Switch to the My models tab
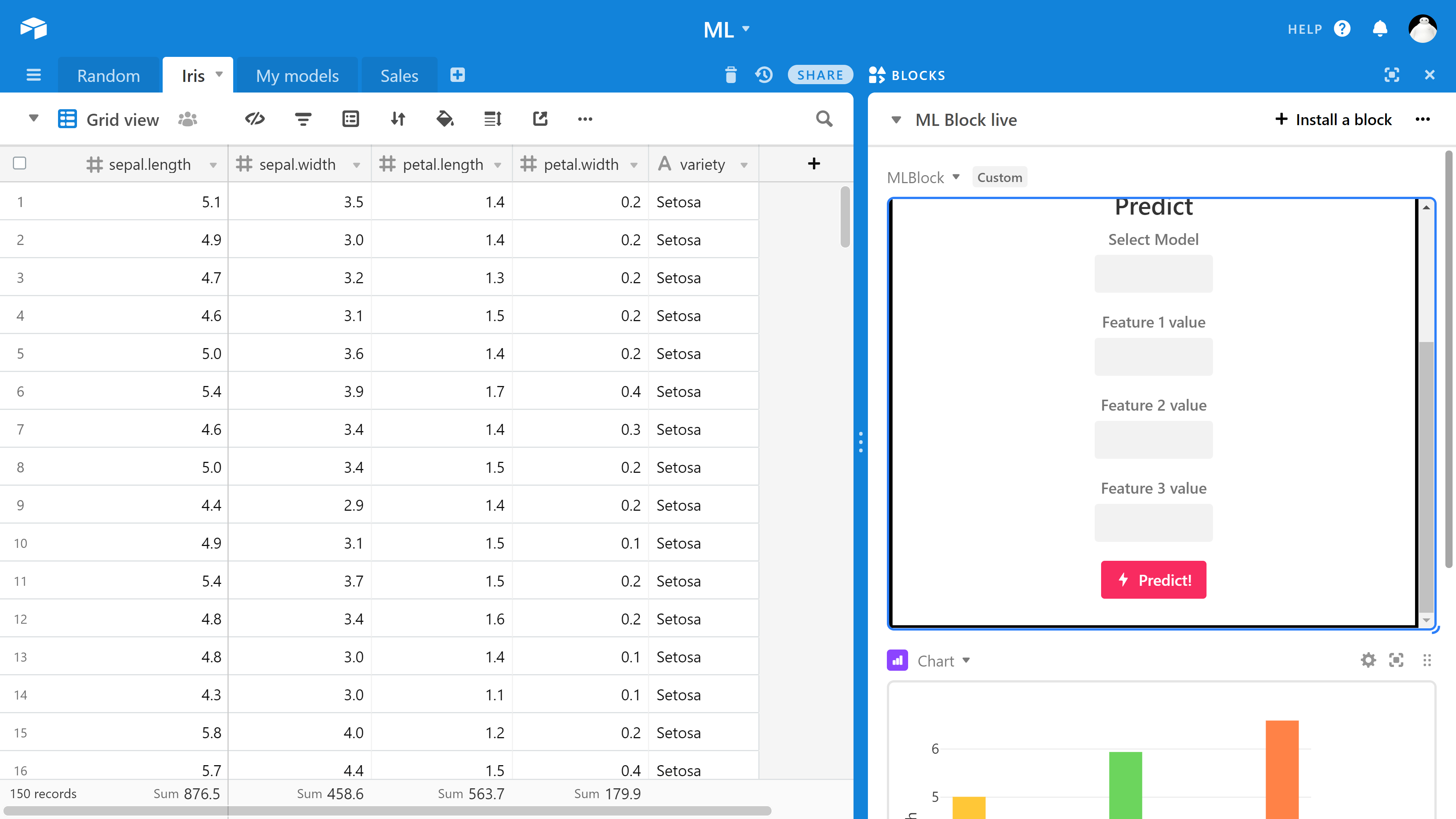The height and width of the screenshot is (819, 1456). 297,75
